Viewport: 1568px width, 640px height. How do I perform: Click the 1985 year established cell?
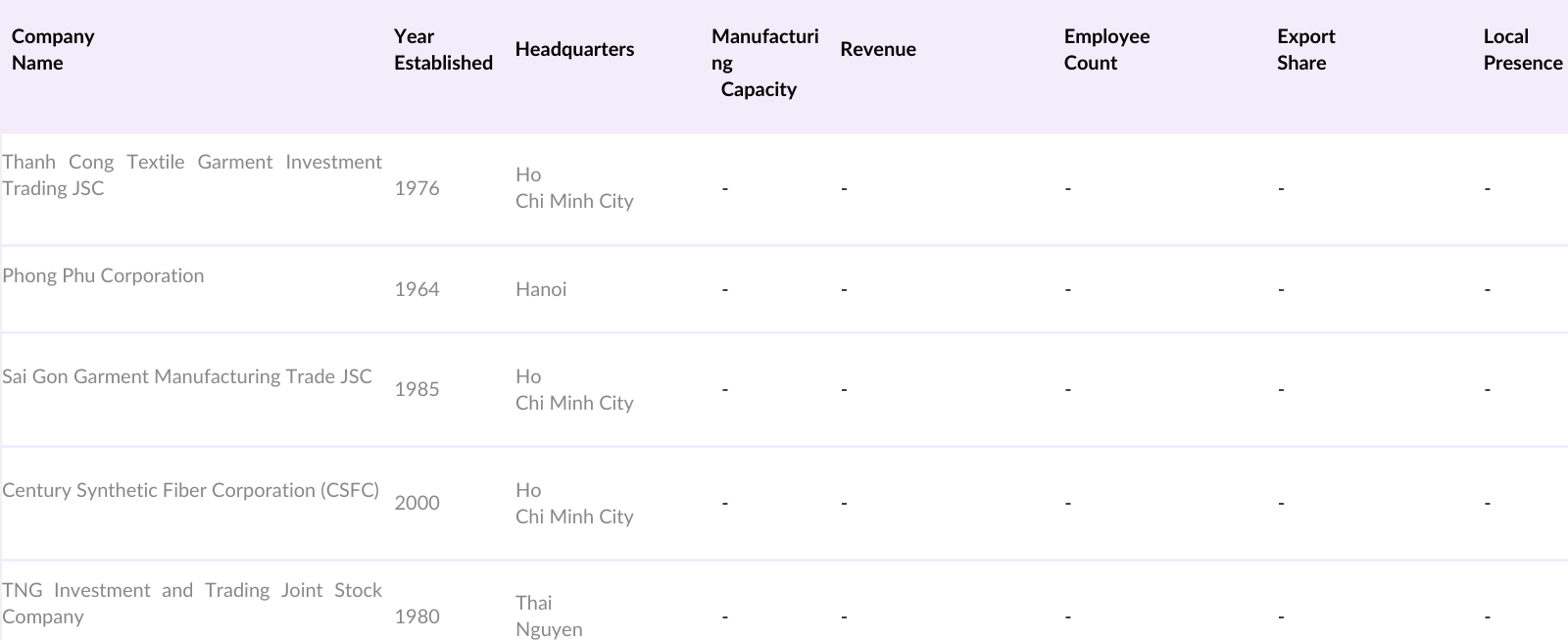(416, 389)
